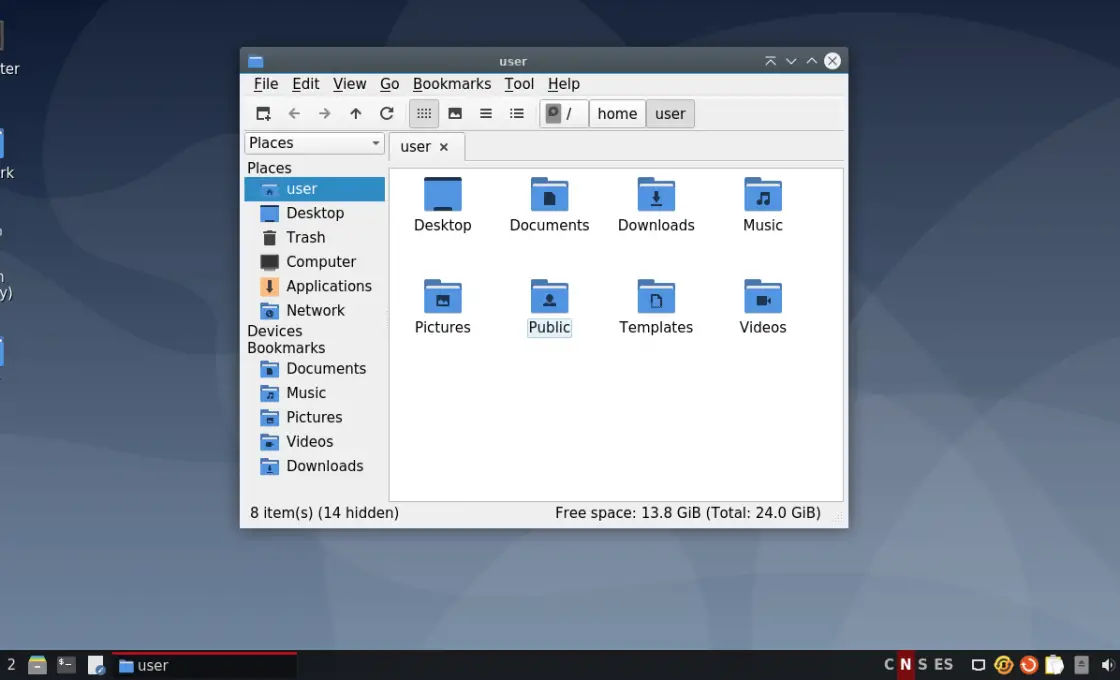Switch to thumbnail view mode
Viewport: 1120px width, 680px height.
455,114
